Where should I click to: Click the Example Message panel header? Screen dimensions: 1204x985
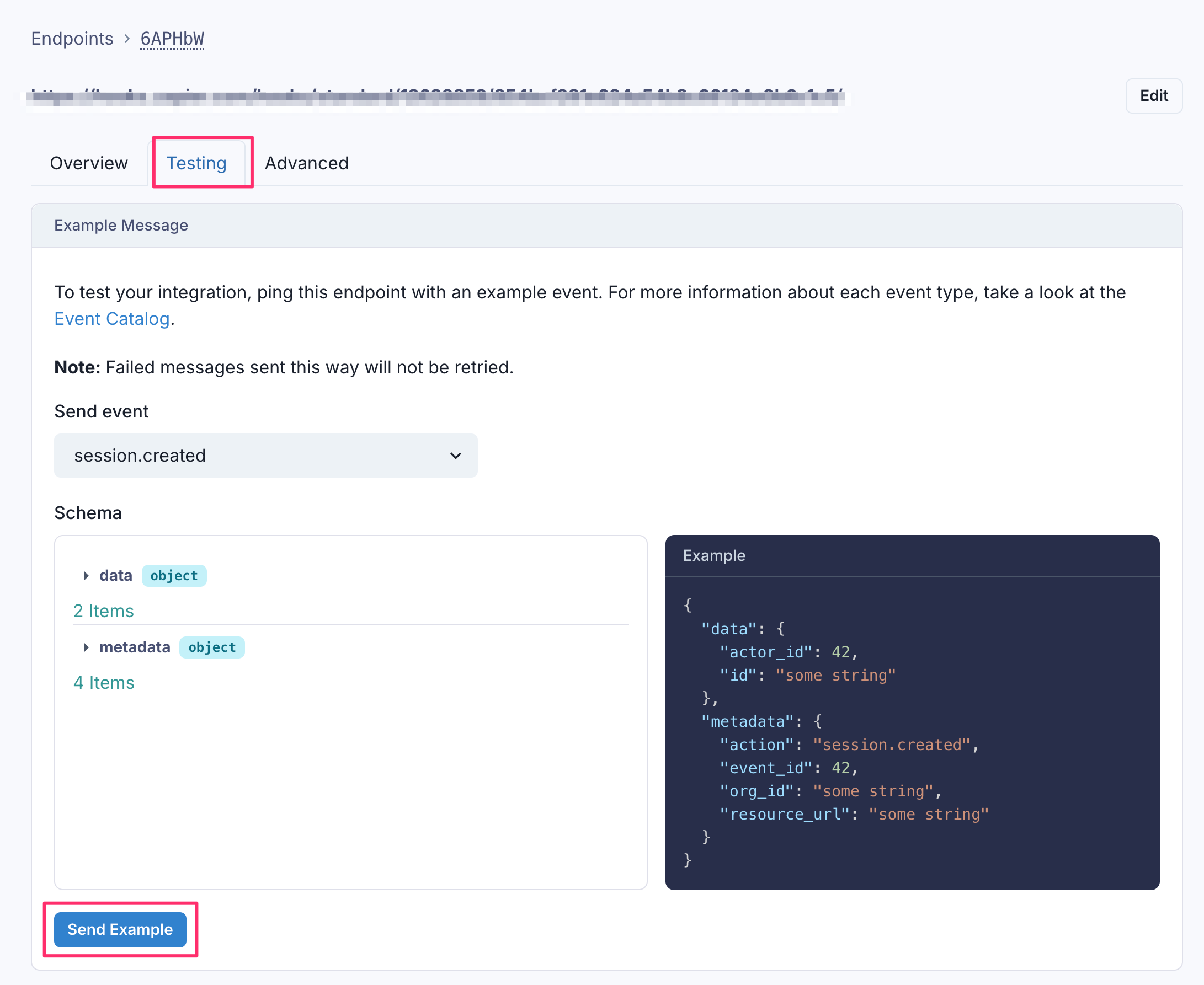tap(121, 225)
